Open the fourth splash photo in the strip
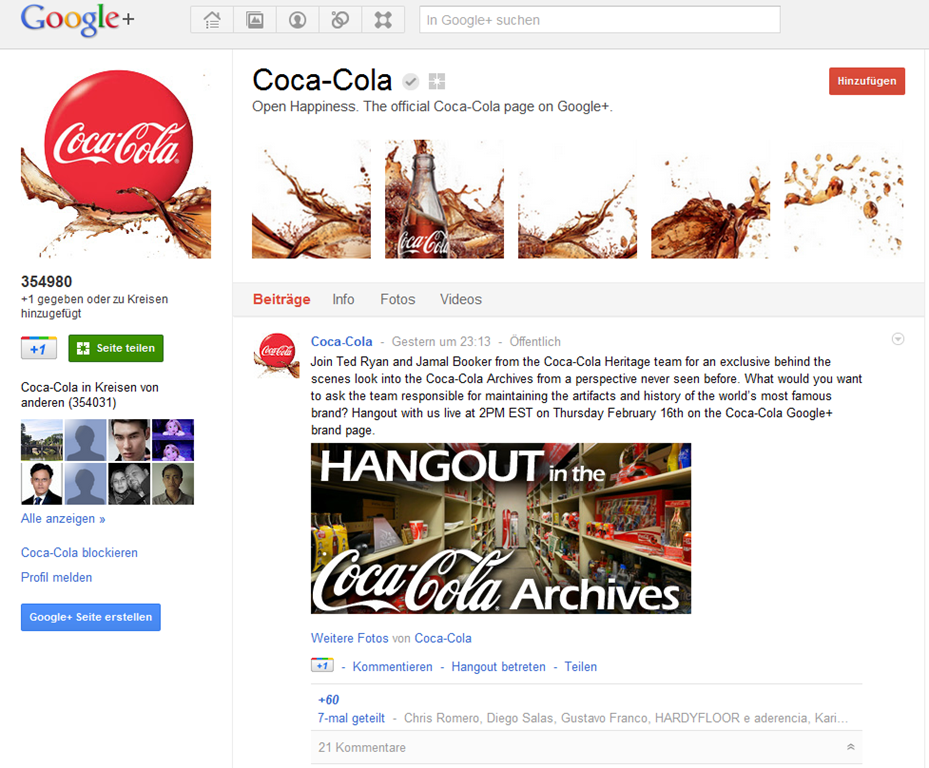Viewport: 929px width, 768px height. (x=710, y=199)
